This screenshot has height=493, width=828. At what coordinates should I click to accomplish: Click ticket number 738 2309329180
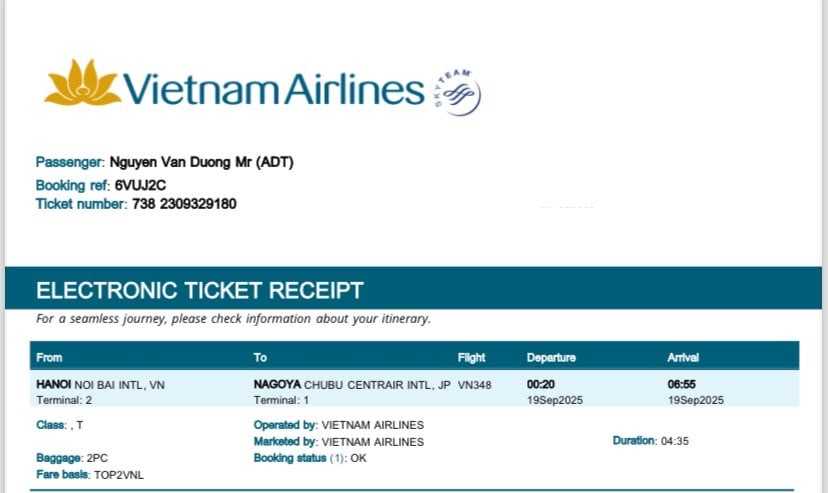pyautogui.click(x=184, y=204)
